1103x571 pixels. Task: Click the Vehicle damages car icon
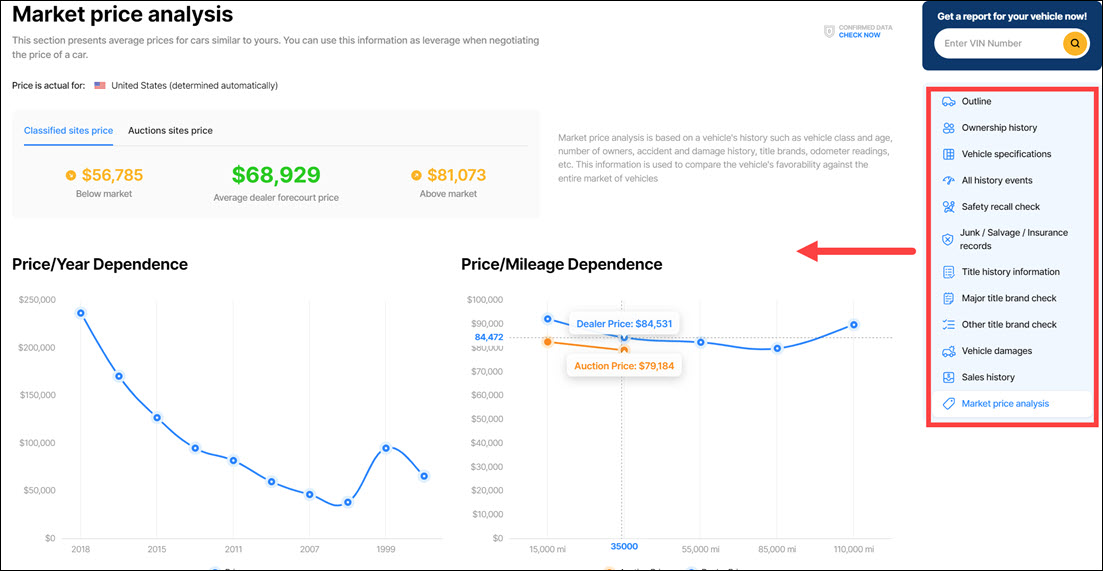click(x=948, y=351)
